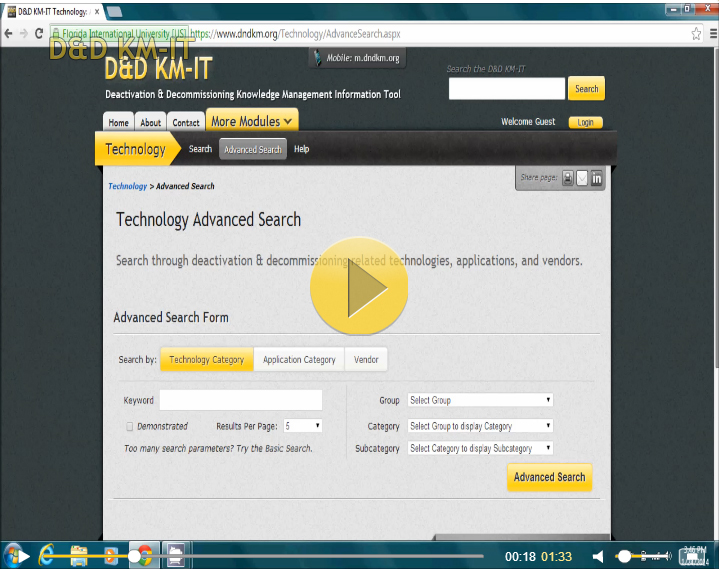Click the yellow Search button

coord(586,89)
